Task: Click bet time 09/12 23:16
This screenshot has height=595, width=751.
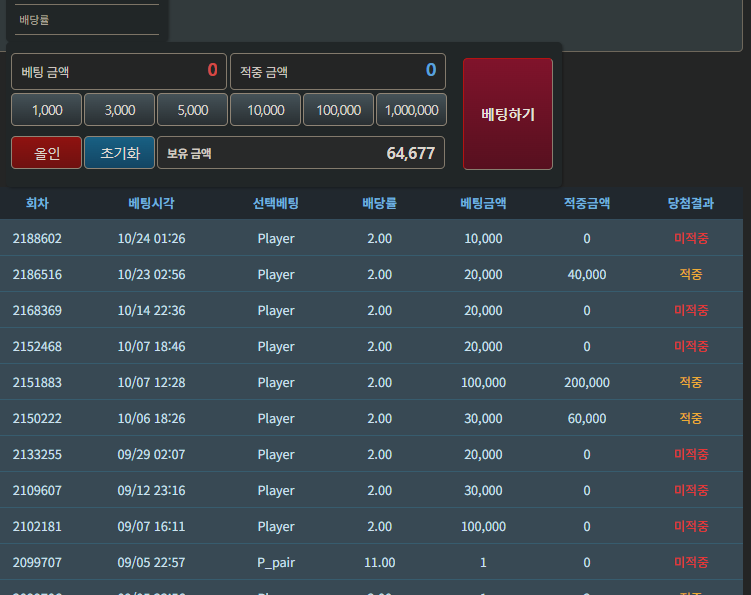Action: pyautogui.click(x=151, y=490)
